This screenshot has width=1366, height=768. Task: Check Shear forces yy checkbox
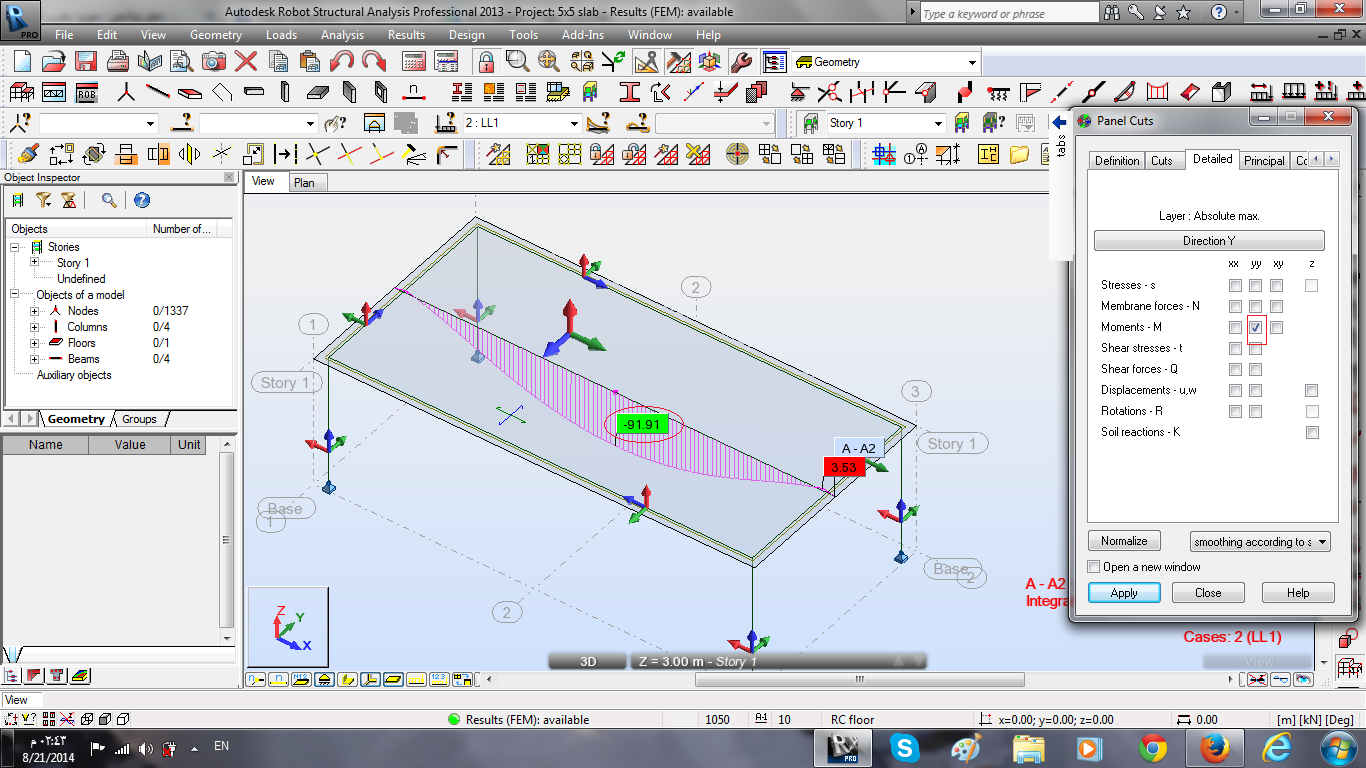pos(1256,370)
